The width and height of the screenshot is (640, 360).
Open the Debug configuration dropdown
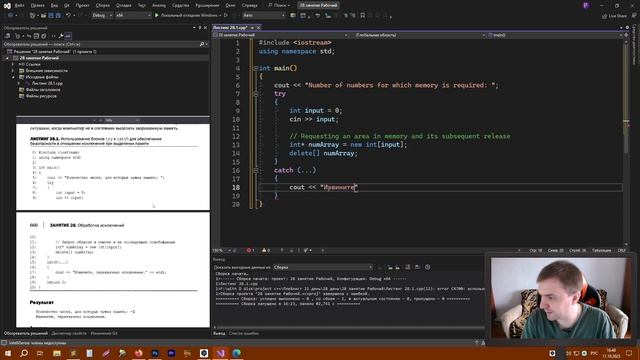tap(102, 16)
